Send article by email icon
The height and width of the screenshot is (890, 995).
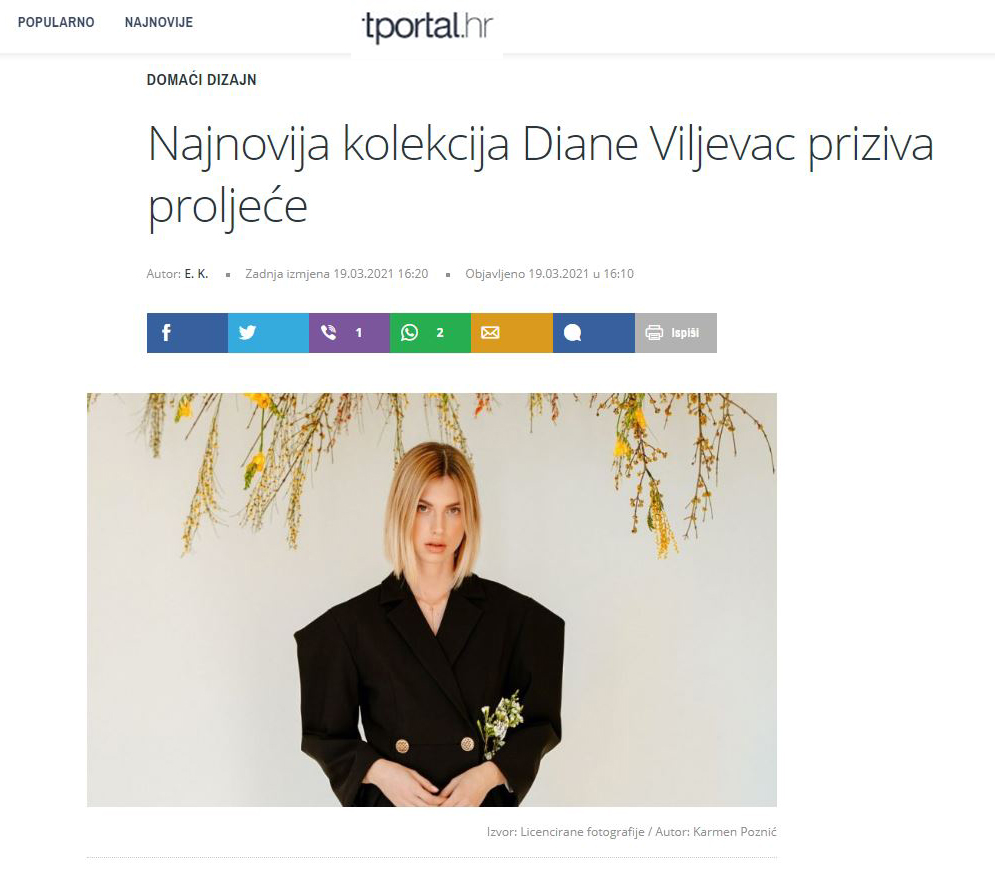[x=490, y=332]
